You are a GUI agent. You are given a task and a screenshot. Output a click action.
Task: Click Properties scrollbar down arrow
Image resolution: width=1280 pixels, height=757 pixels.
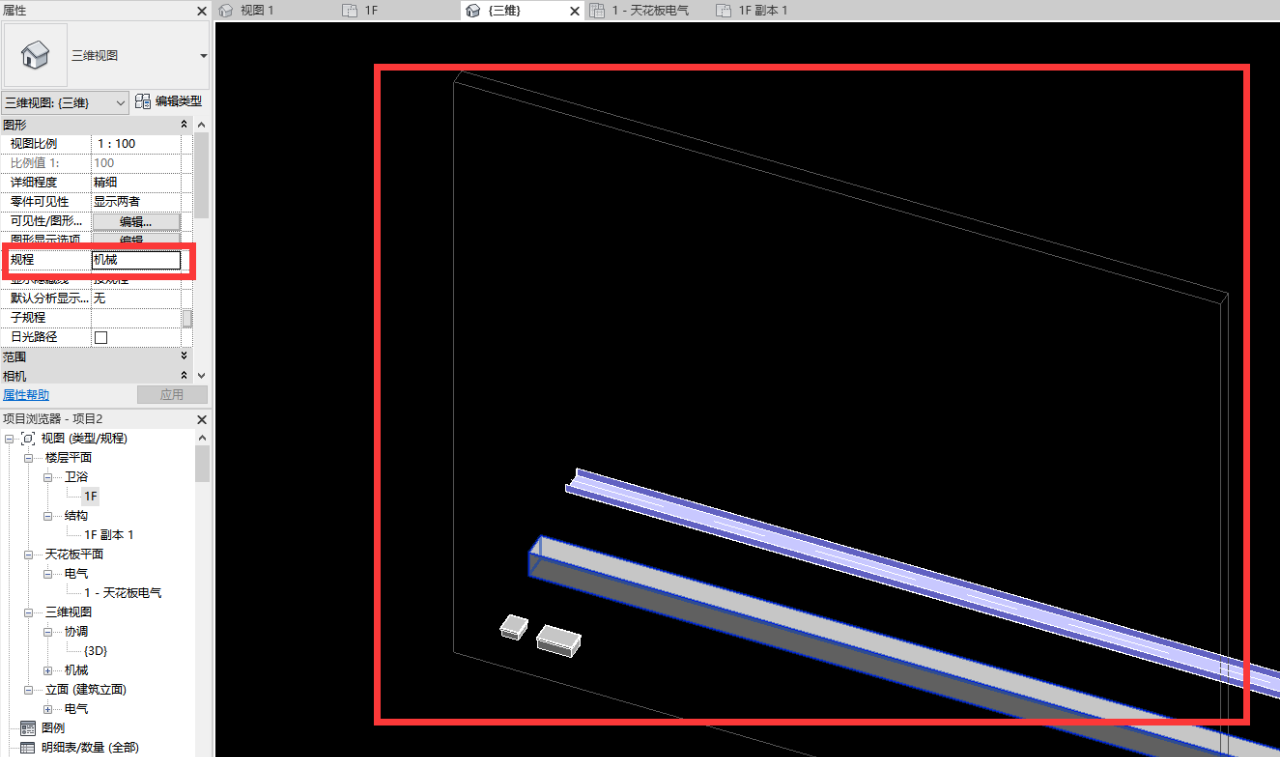201,375
